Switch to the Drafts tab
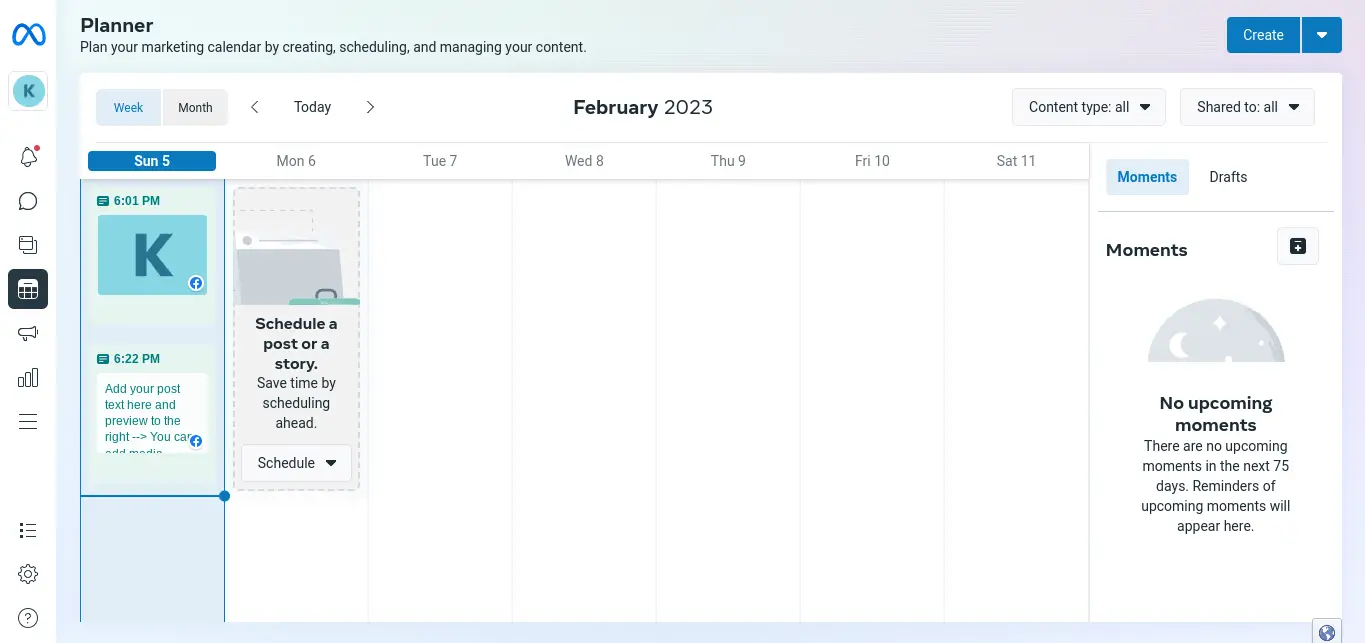1365x643 pixels. [1228, 177]
